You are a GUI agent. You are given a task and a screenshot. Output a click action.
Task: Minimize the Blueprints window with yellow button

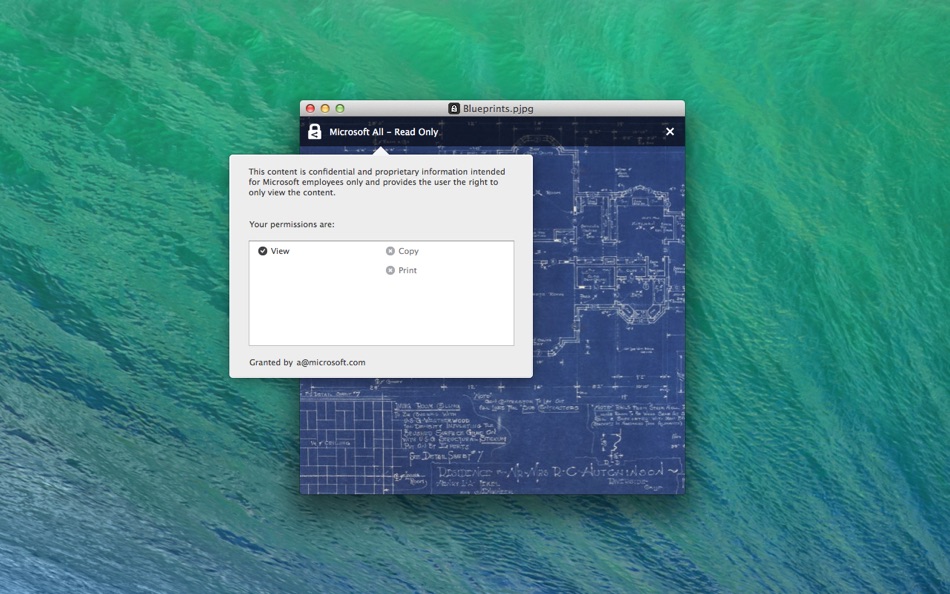(x=325, y=108)
